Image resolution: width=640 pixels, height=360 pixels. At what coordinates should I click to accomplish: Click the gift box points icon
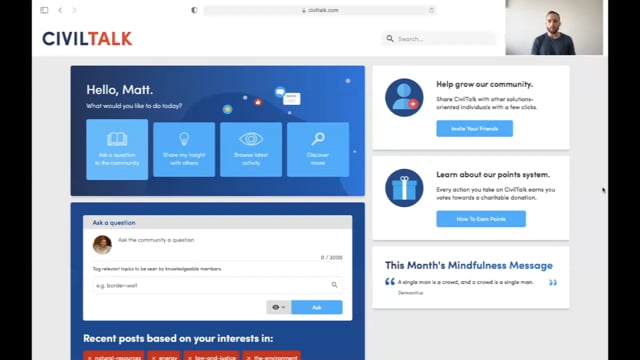pyautogui.click(x=404, y=188)
